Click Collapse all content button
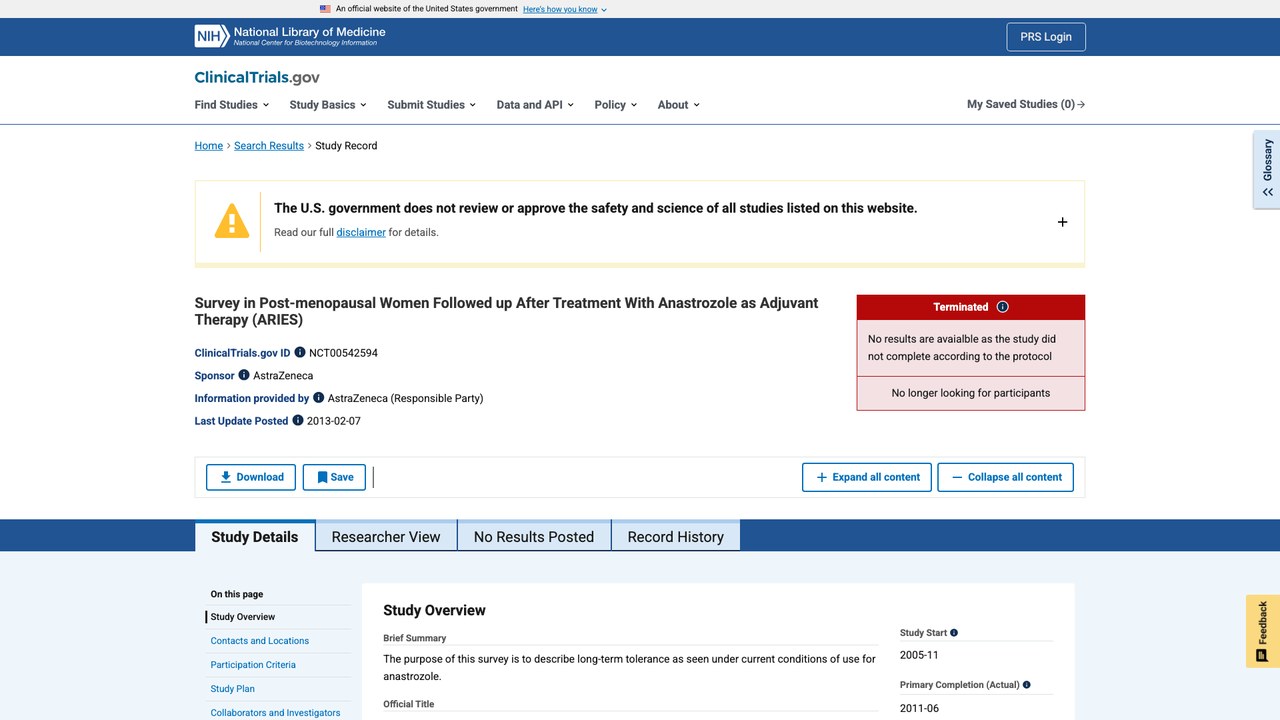 [x=1005, y=477]
